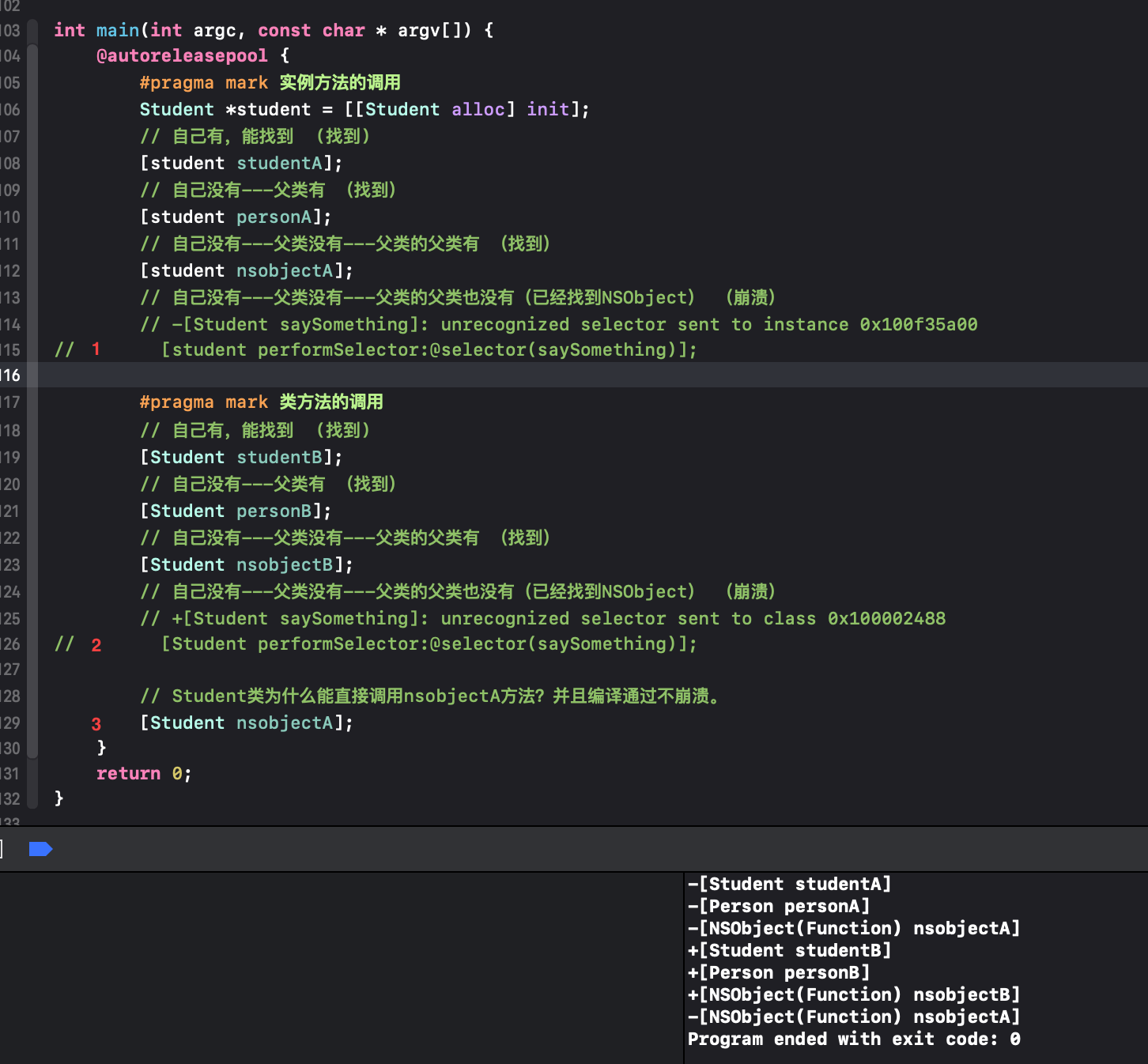This screenshot has width=1148, height=1064.
Task: Click the 'Student *student = [[Student alloc] init];' line
Action: click(x=364, y=109)
